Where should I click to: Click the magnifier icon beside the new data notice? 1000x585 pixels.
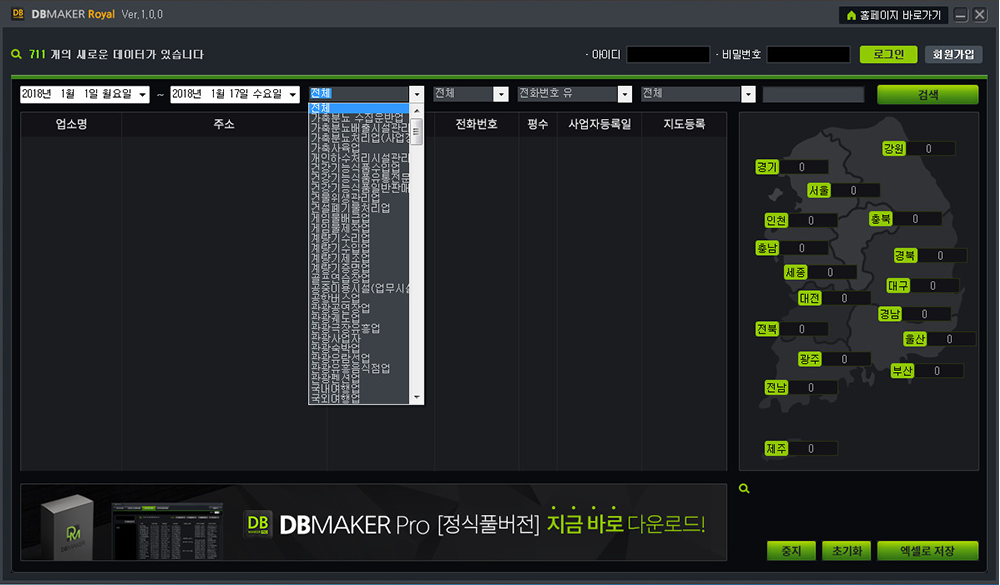17,54
